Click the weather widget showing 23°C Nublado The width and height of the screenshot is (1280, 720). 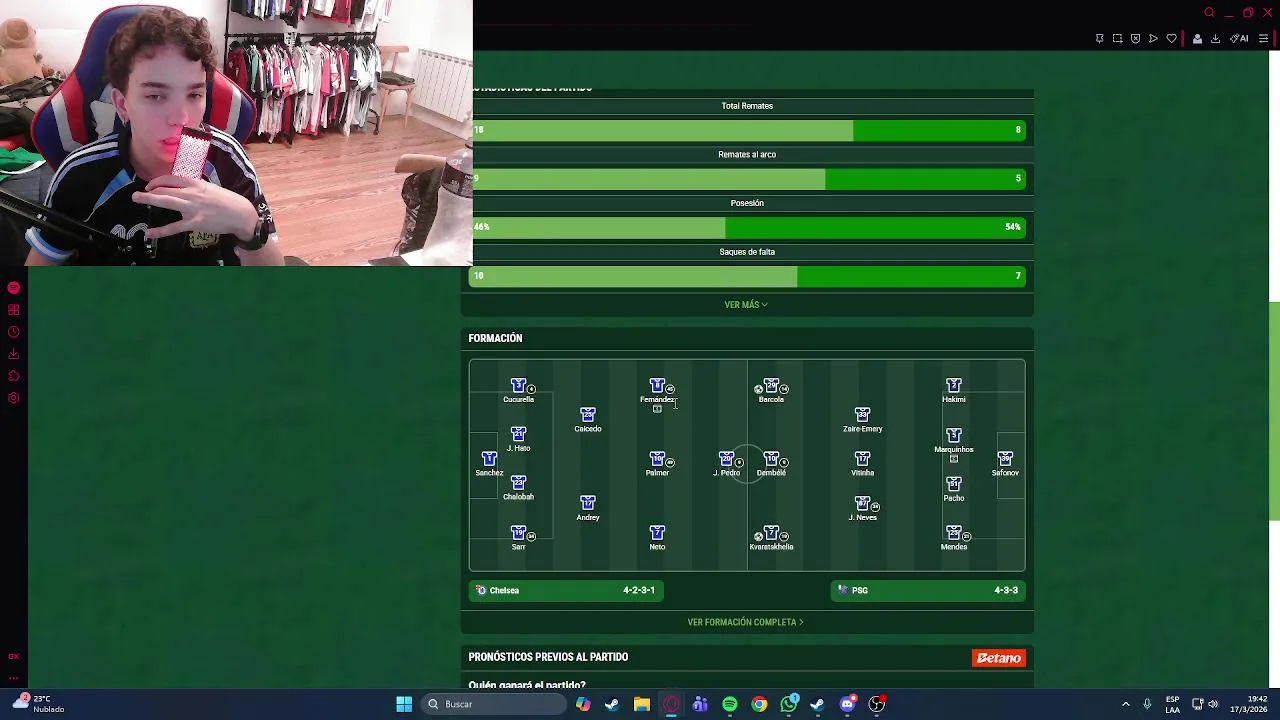38,704
